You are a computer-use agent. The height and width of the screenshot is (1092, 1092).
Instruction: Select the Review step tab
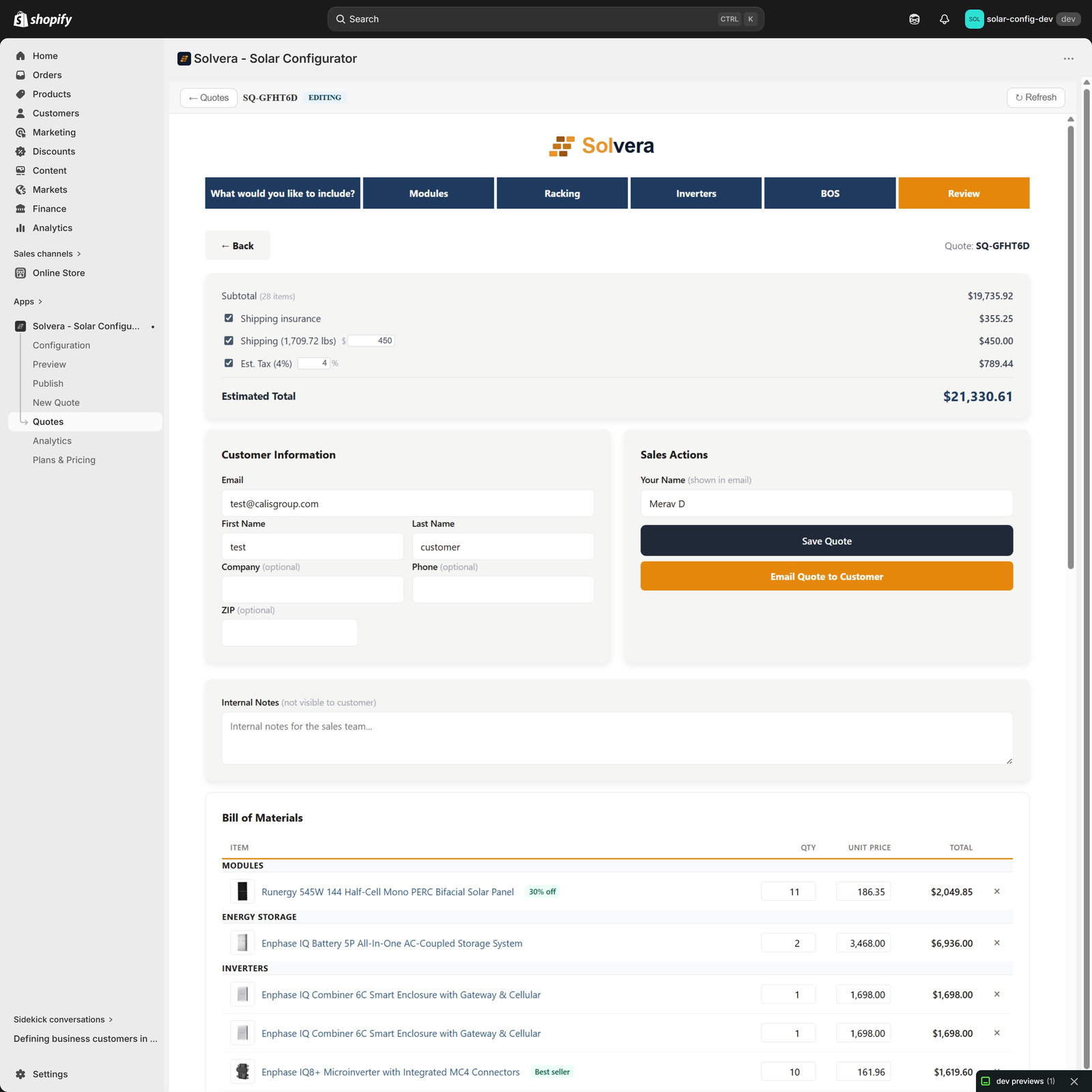[x=964, y=193]
